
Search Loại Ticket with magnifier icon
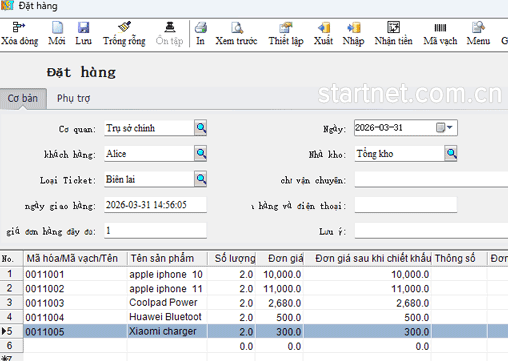coord(201,179)
